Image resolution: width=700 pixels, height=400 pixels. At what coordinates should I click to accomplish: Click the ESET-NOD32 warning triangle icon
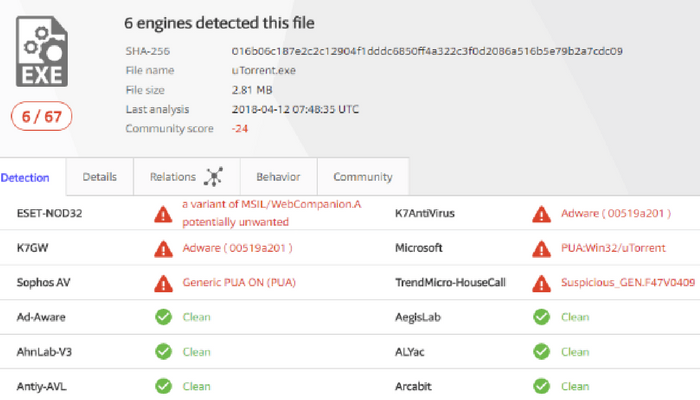pyautogui.click(x=163, y=214)
